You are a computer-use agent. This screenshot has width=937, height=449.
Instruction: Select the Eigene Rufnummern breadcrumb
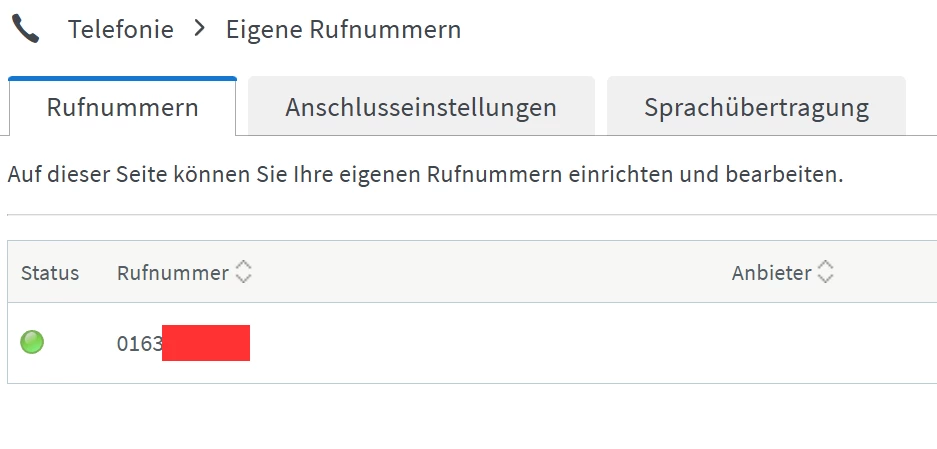click(343, 29)
